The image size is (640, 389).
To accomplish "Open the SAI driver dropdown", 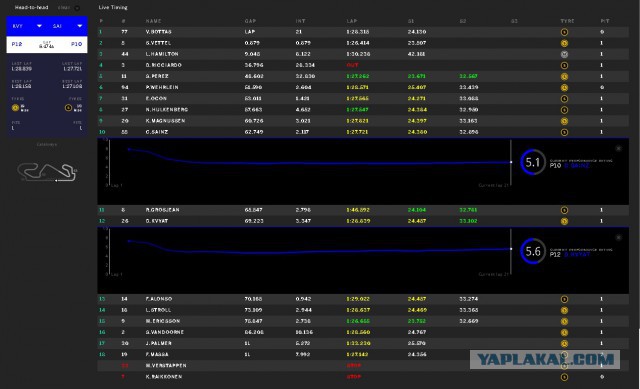I will coord(80,26).
